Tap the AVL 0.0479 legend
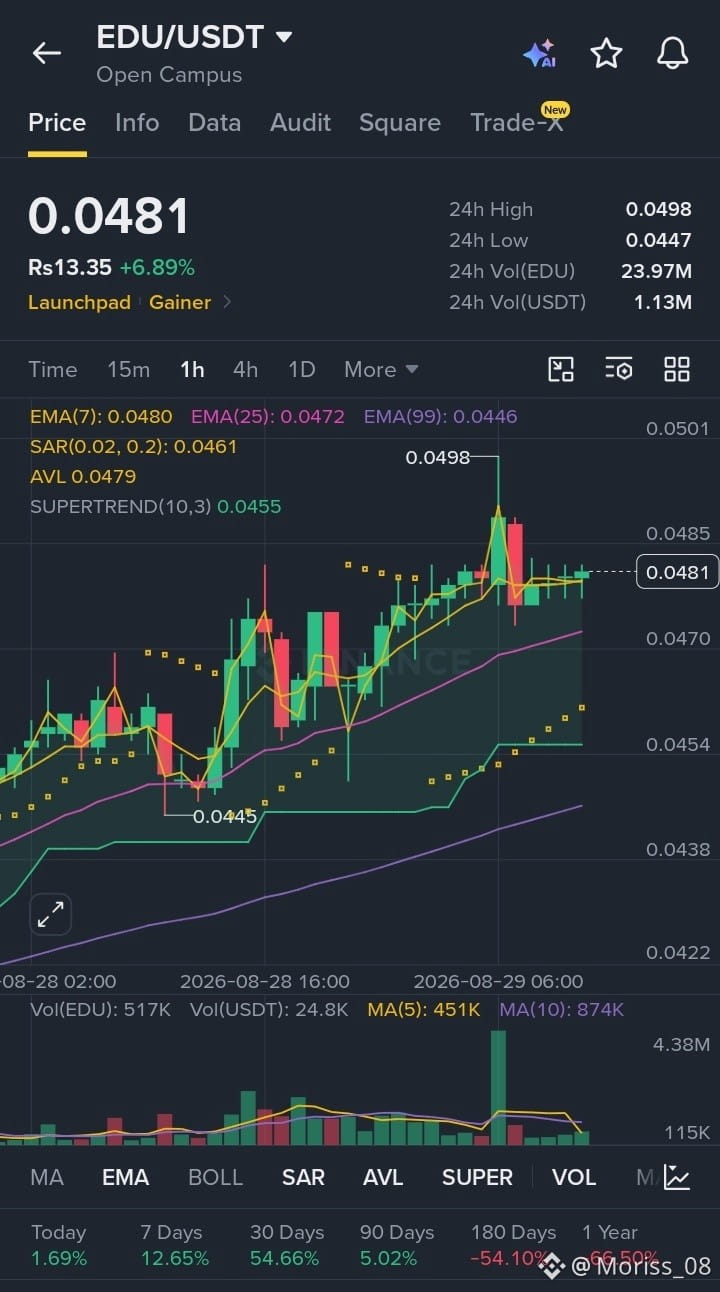 coord(83,476)
